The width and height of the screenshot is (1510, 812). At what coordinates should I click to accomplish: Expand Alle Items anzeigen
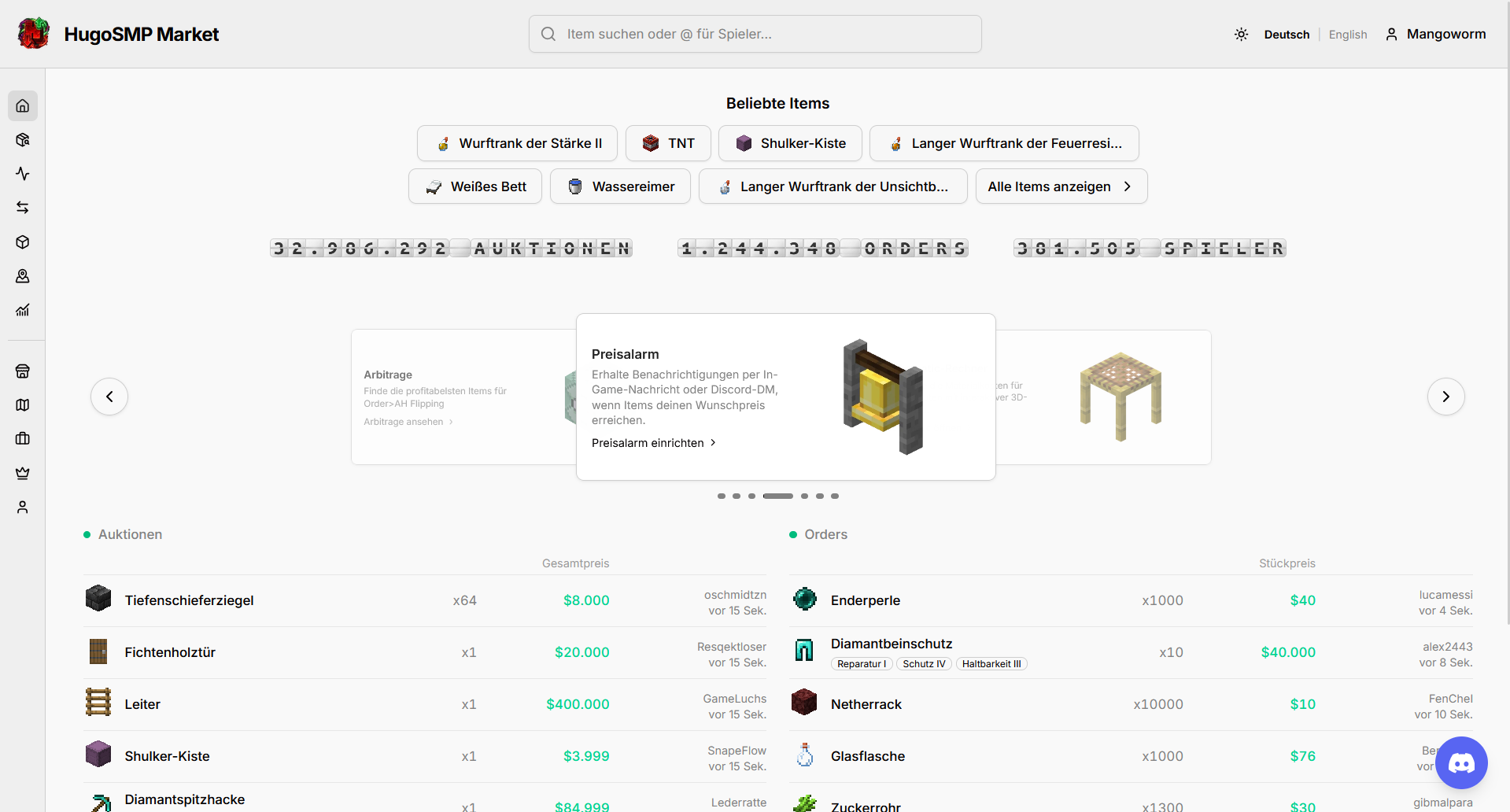coord(1061,186)
